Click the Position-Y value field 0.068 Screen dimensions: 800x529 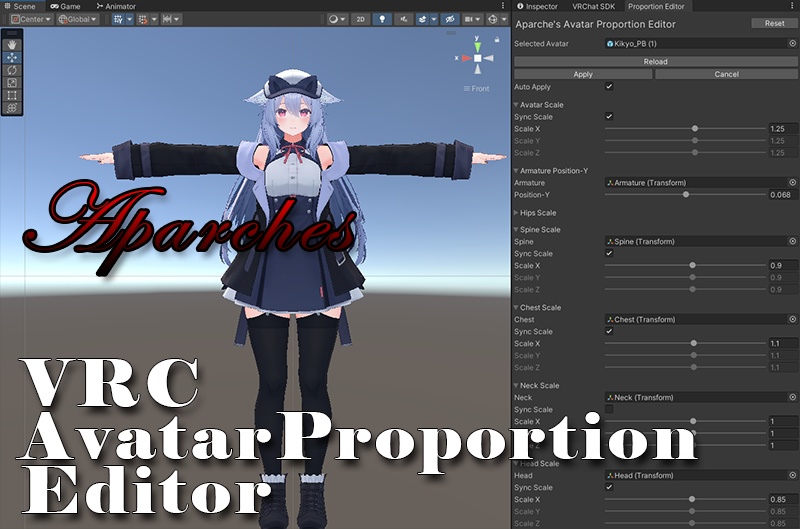pyautogui.click(x=783, y=194)
